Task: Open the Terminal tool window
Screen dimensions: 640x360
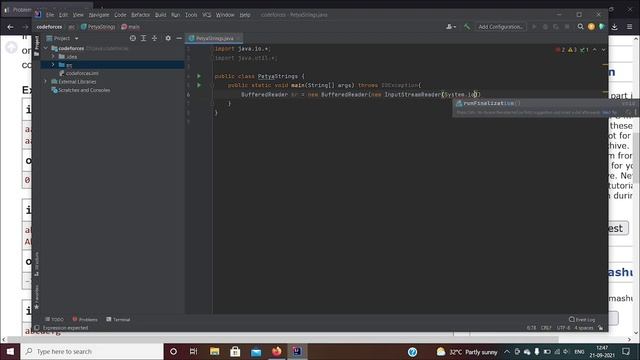Action: (x=118, y=319)
